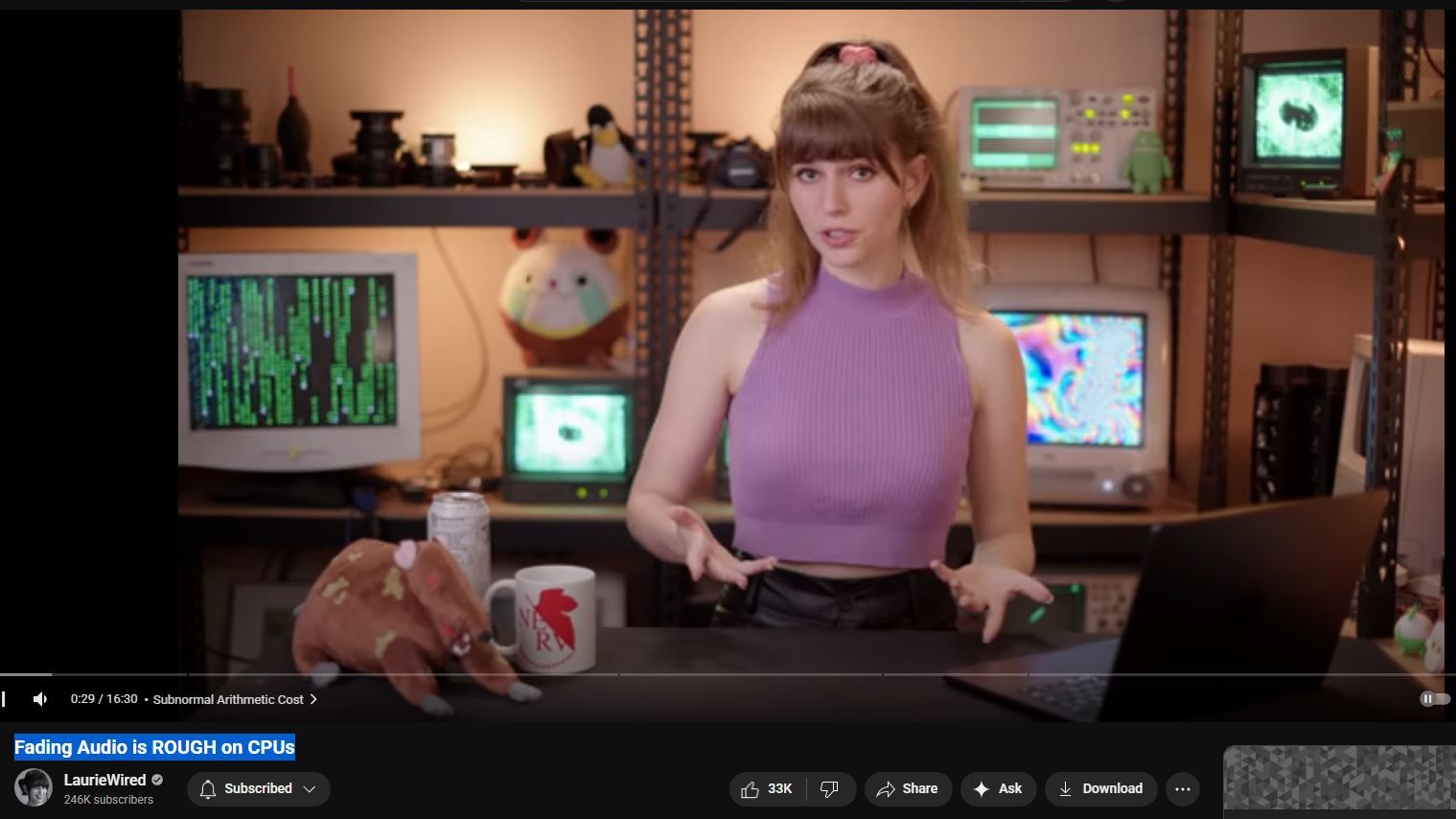Open the Subnormal Arithmetic Cost chapter title
Viewport: 1456px width, 819px height.
click(228, 699)
